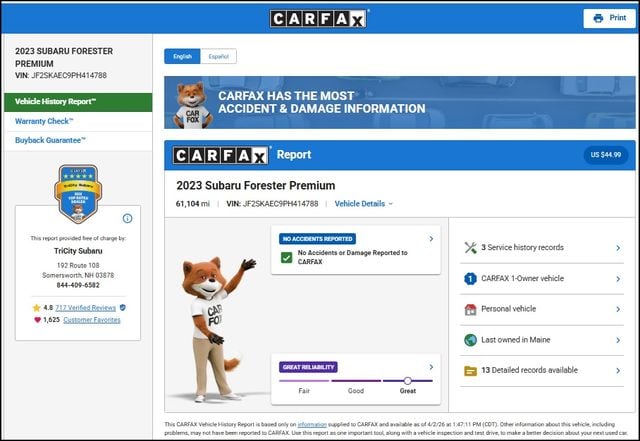Click the printer icon in header
The image size is (640, 441).
click(x=598, y=18)
